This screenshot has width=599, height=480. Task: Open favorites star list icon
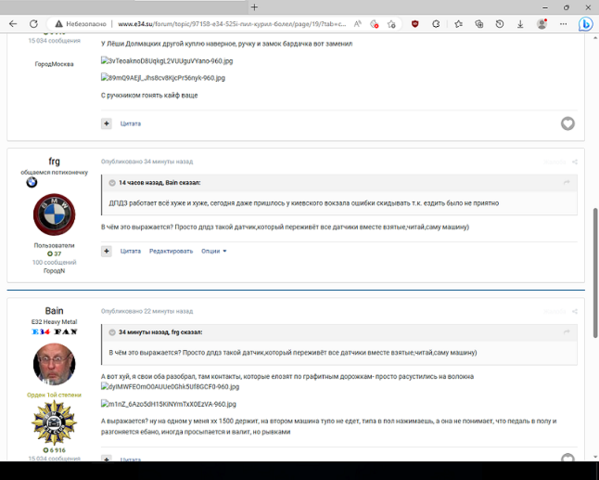(458, 24)
